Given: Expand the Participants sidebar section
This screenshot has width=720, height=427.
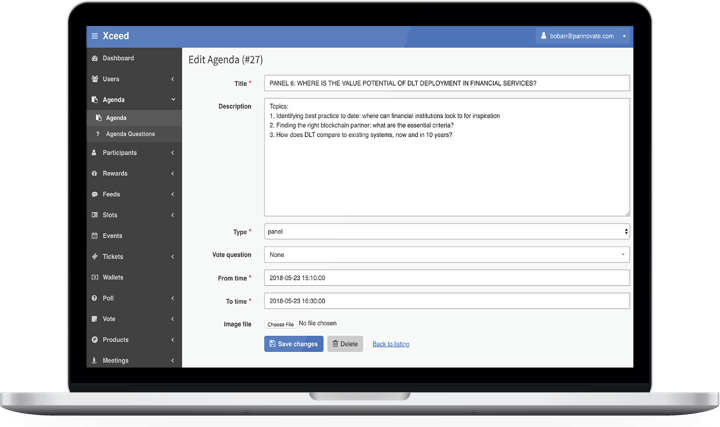Looking at the screenshot, I should [132, 153].
